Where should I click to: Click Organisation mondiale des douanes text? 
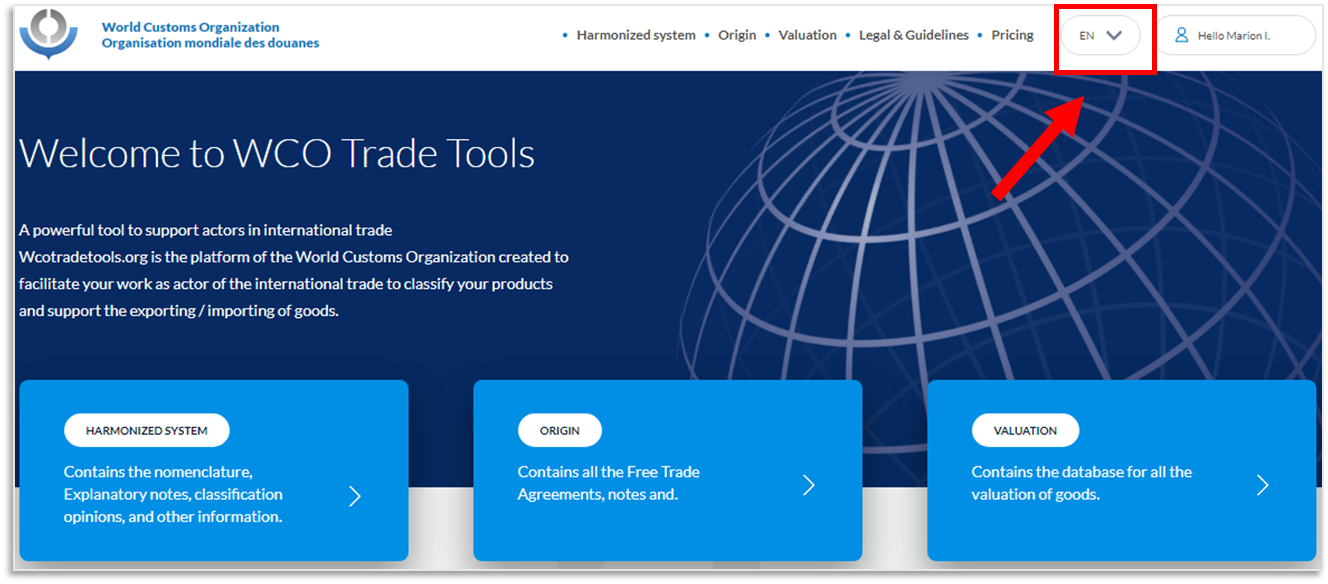coord(211,43)
